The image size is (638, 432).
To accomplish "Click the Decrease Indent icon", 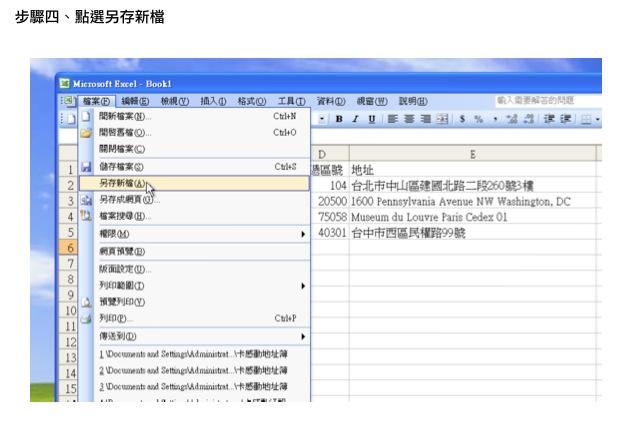I will (x=549, y=119).
